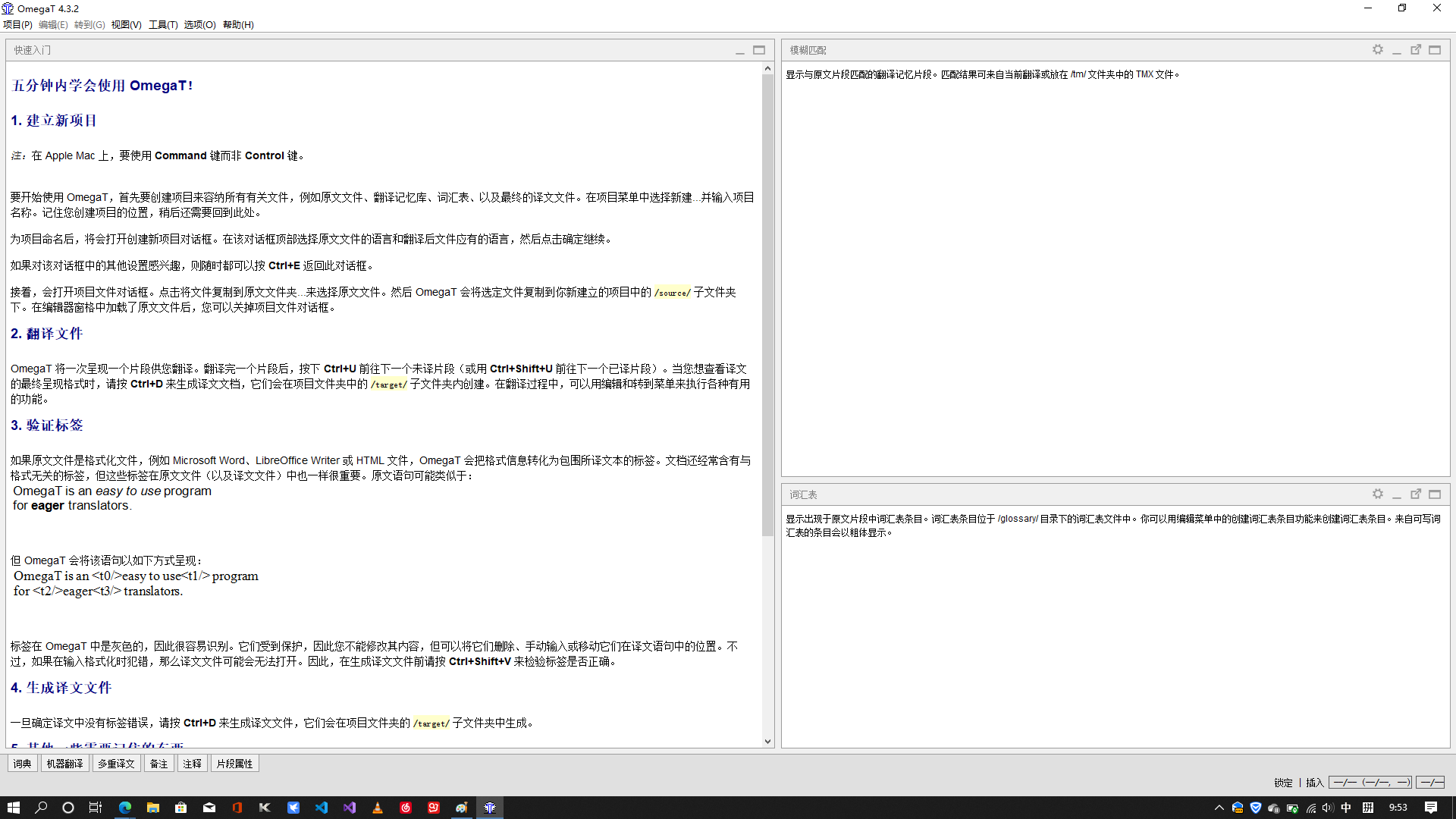Collapse the 词汇表 panel

click(x=1397, y=494)
